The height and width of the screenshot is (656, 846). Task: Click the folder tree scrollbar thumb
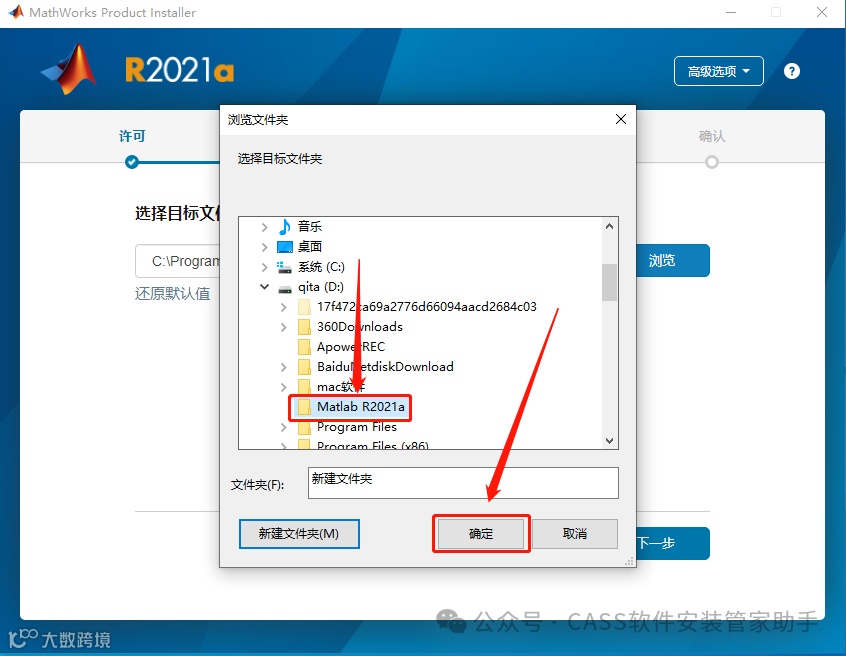tap(609, 282)
